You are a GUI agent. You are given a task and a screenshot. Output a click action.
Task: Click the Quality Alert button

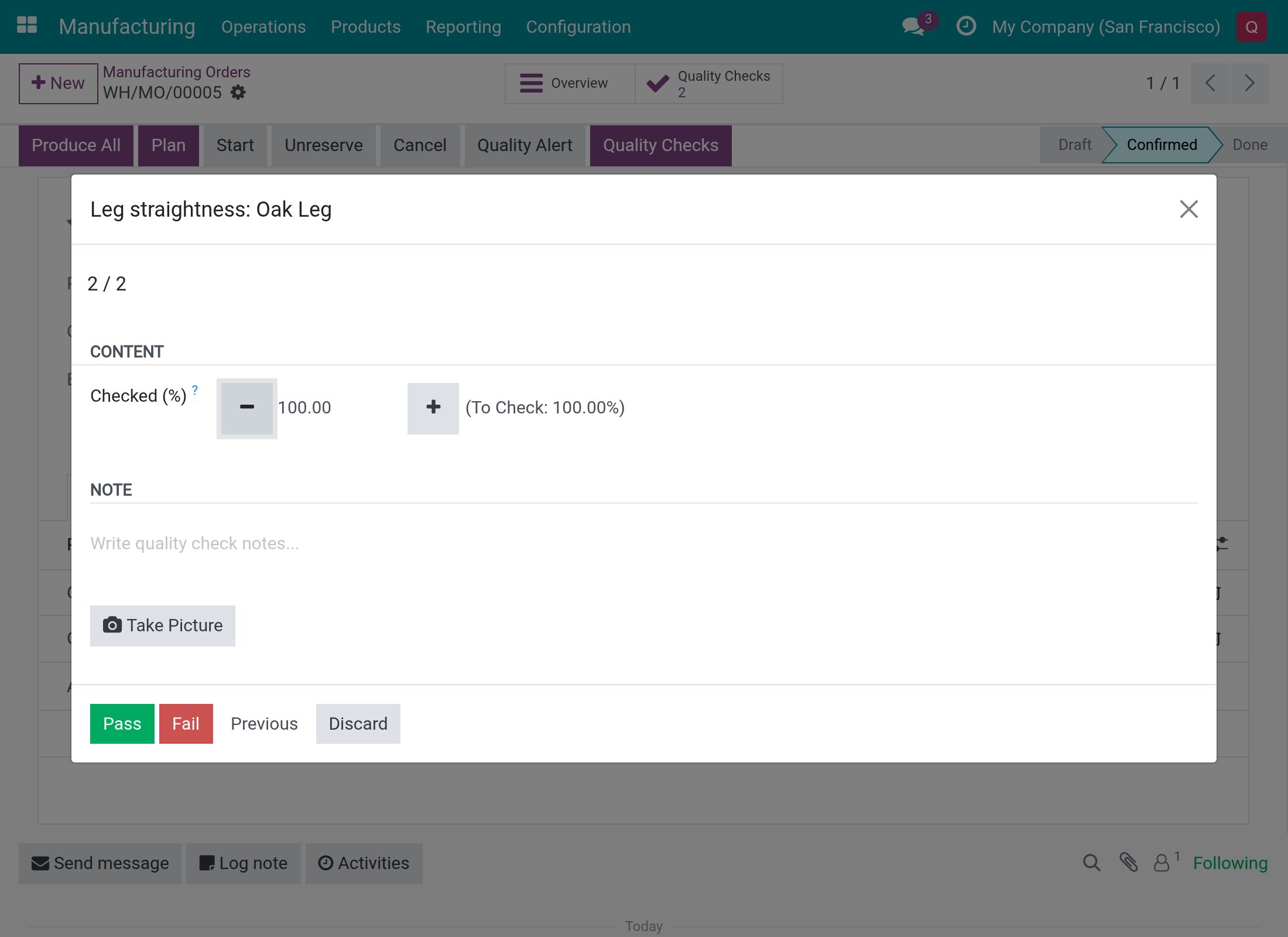click(x=525, y=145)
